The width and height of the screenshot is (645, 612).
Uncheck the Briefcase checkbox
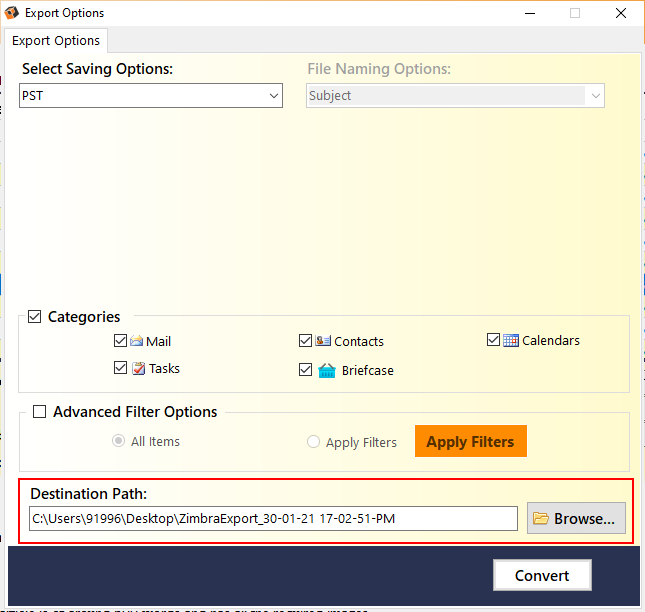305,370
